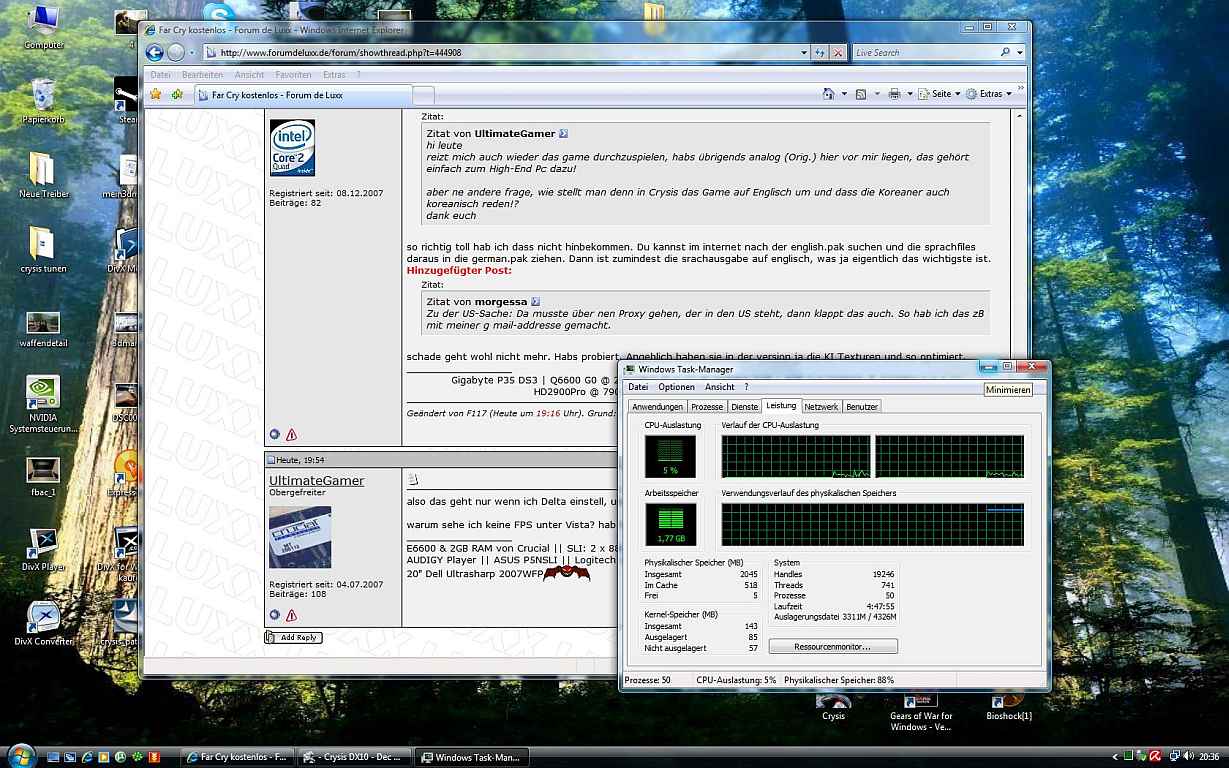Click the quote arrow icon next to morgessa citation

tap(535, 301)
